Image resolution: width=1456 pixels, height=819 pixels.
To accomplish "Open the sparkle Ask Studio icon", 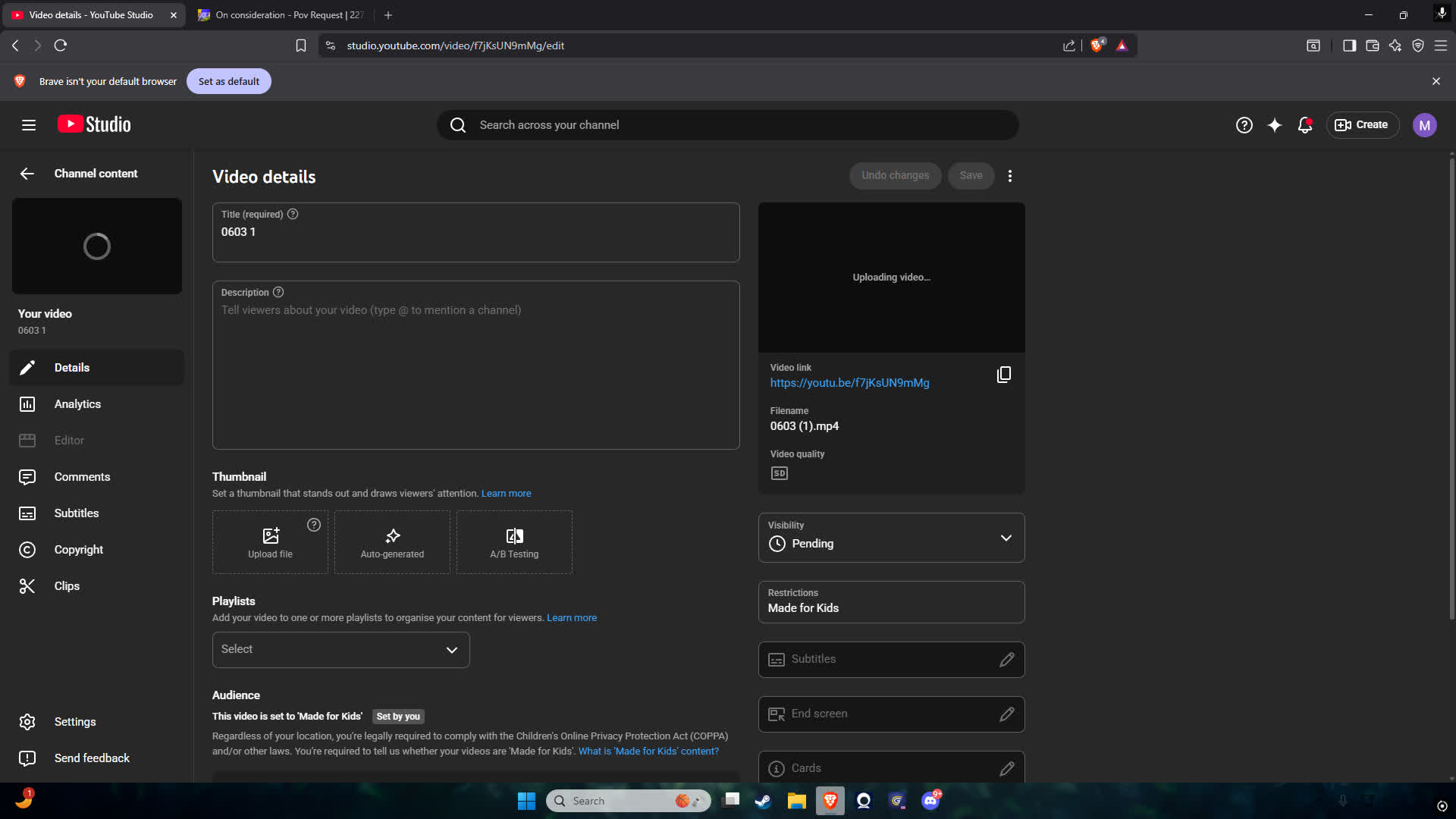I will (x=1275, y=125).
